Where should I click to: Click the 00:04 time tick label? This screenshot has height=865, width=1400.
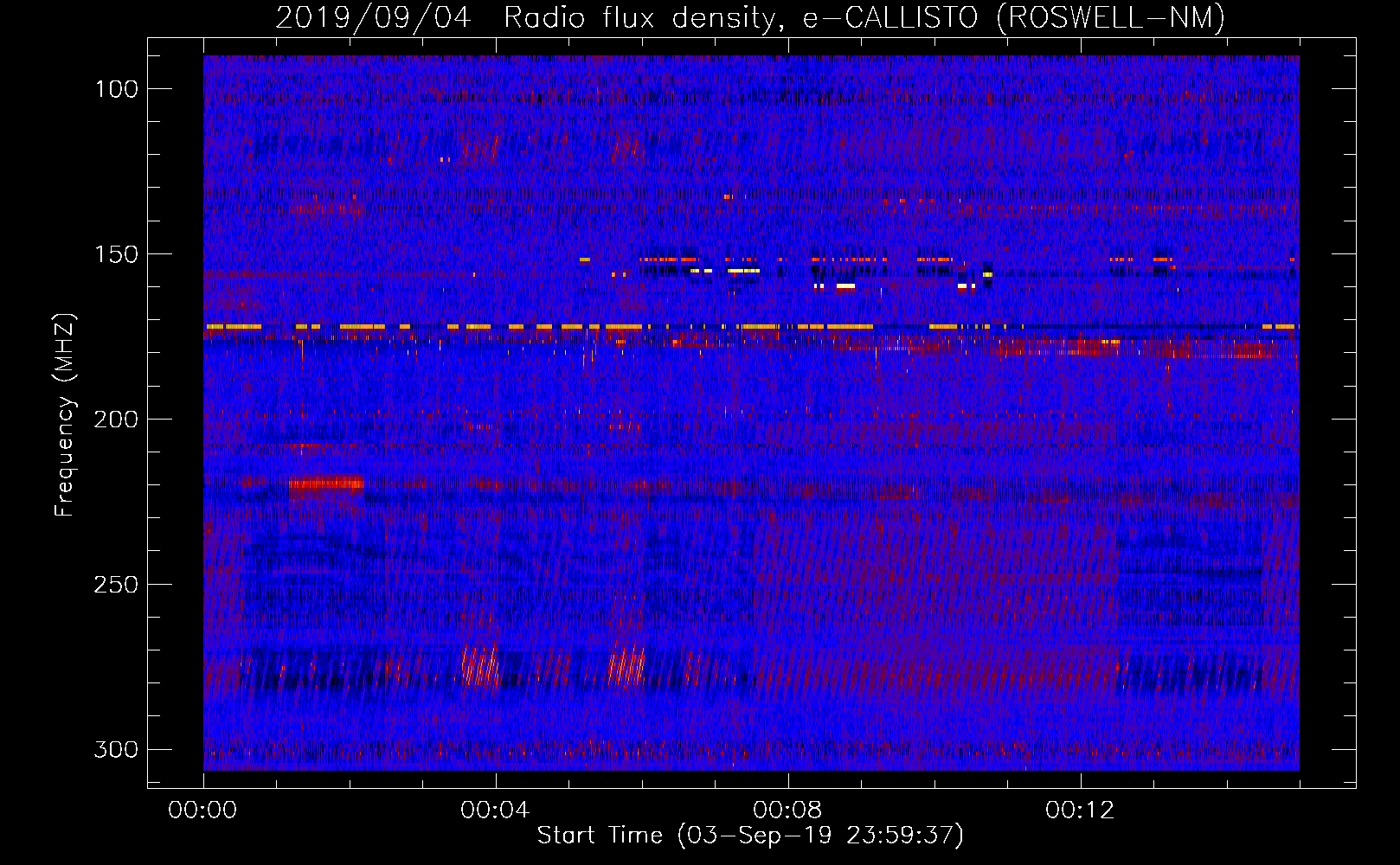[495, 811]
